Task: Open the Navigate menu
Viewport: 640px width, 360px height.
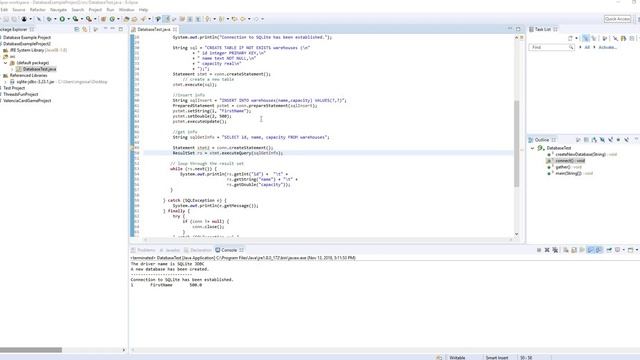Action: (x=58, y=10)
